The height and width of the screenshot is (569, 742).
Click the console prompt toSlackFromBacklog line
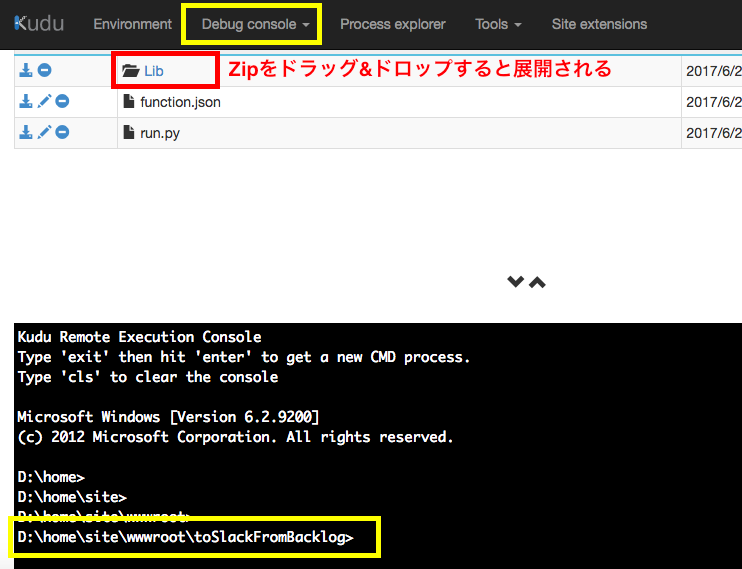click(x=186, y=537)
